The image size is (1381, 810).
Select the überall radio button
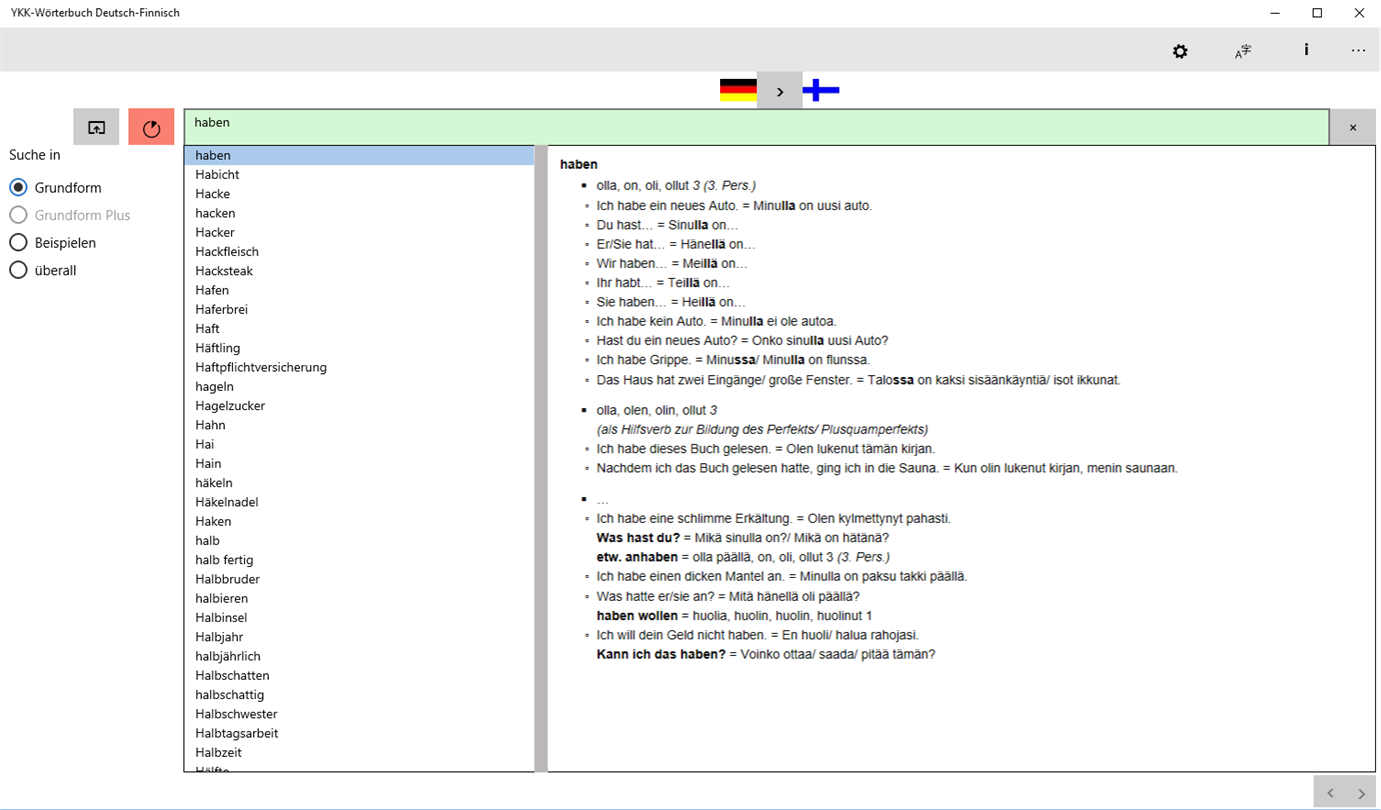[x=18, y=270]
